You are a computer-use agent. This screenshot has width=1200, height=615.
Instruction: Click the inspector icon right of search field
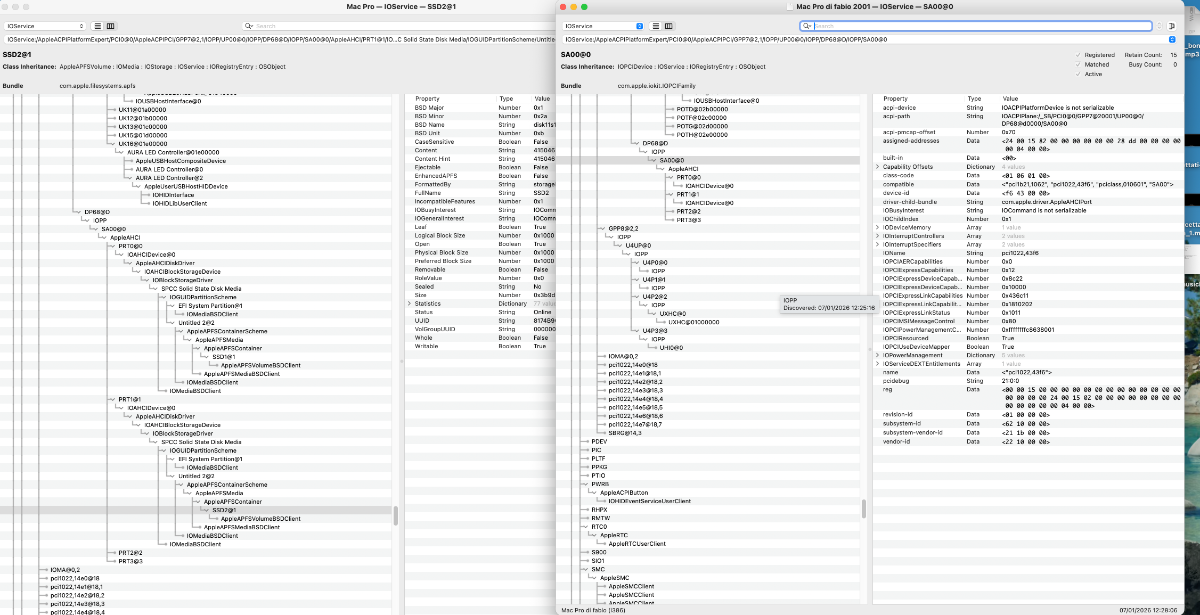[x=1172, y=25]
